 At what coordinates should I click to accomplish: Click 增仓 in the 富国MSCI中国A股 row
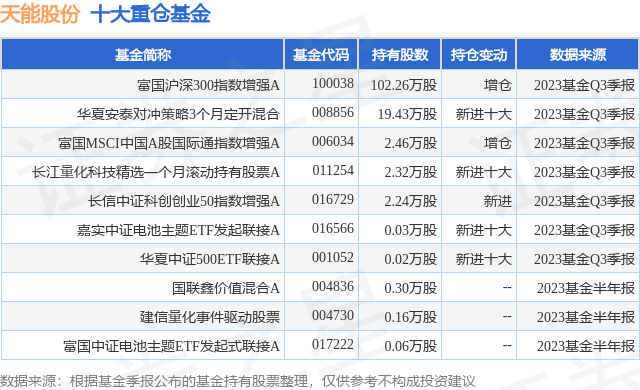pos(498,143)
